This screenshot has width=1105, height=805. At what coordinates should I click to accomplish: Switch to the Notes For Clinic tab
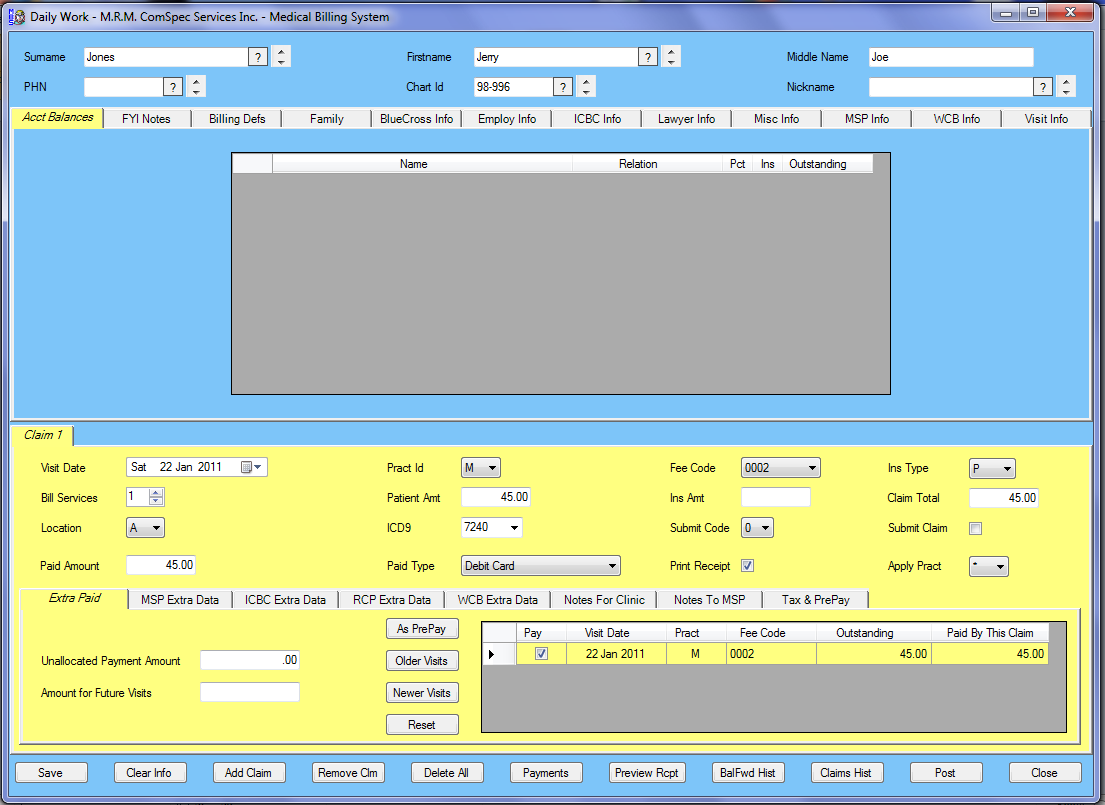604,600
